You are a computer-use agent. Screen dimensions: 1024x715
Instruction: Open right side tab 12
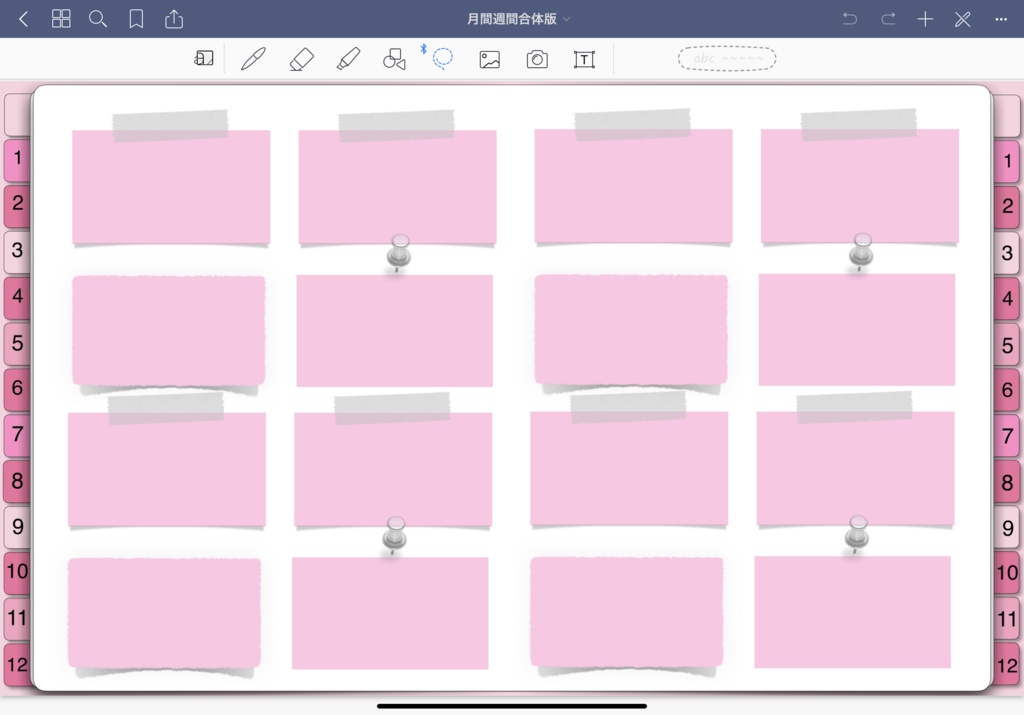1007,666
